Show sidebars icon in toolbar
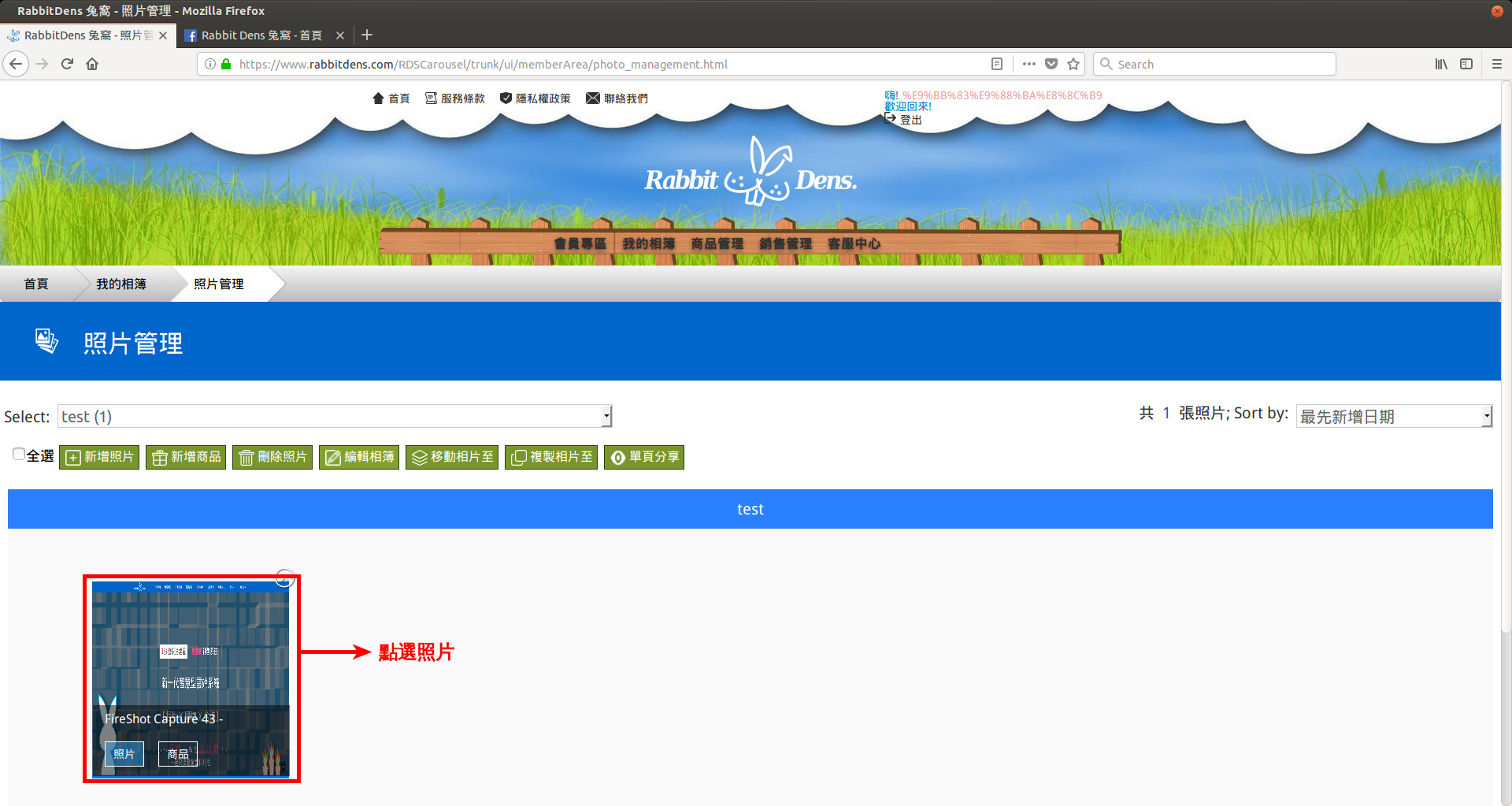This screenshot has height=806, width=1512. (x=1466, y=64)
